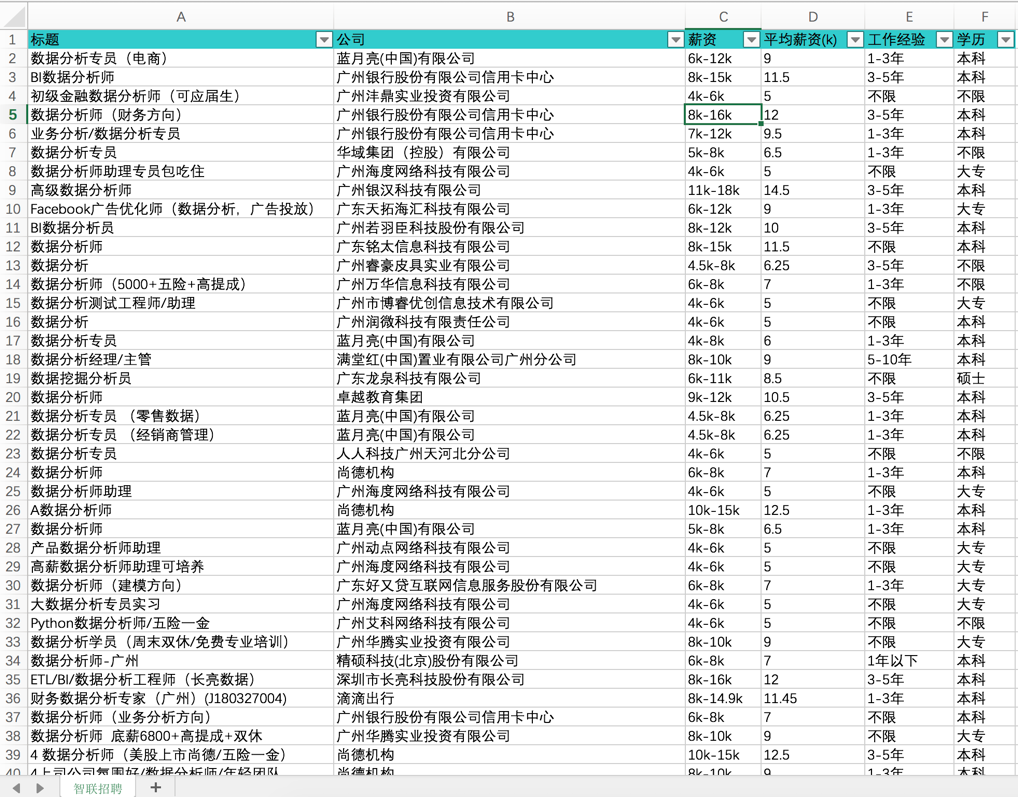Click the next sheet navigation arrow
Image resolution: width=1018 pixels, height=797 pixels.
click(40, 788)
